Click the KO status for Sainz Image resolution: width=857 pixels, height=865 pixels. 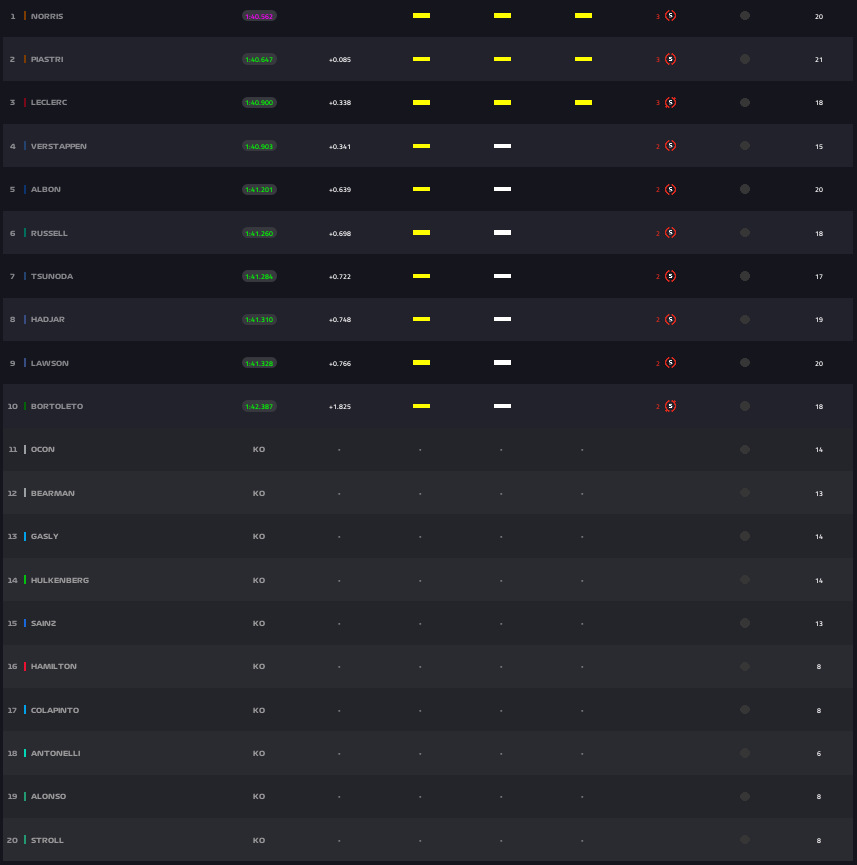tap(259, 623)
